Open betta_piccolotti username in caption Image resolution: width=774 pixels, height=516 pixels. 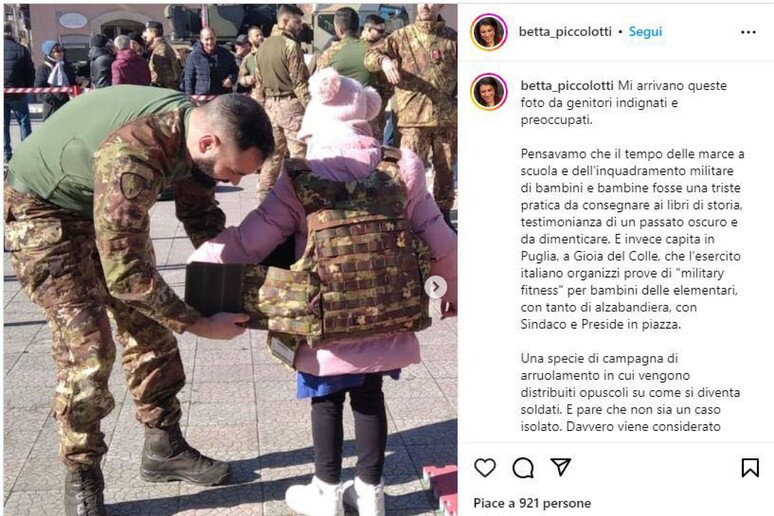567,85
